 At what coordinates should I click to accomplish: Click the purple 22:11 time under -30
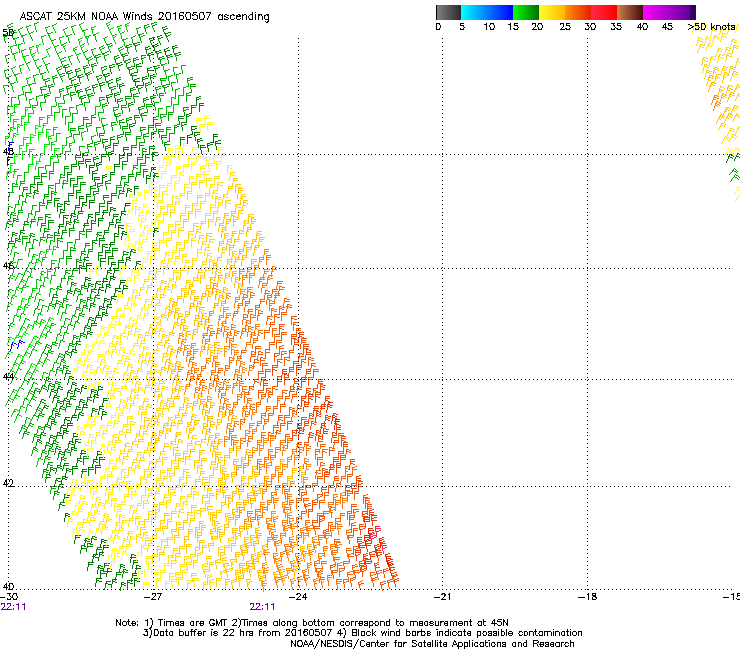click(13, 607)
